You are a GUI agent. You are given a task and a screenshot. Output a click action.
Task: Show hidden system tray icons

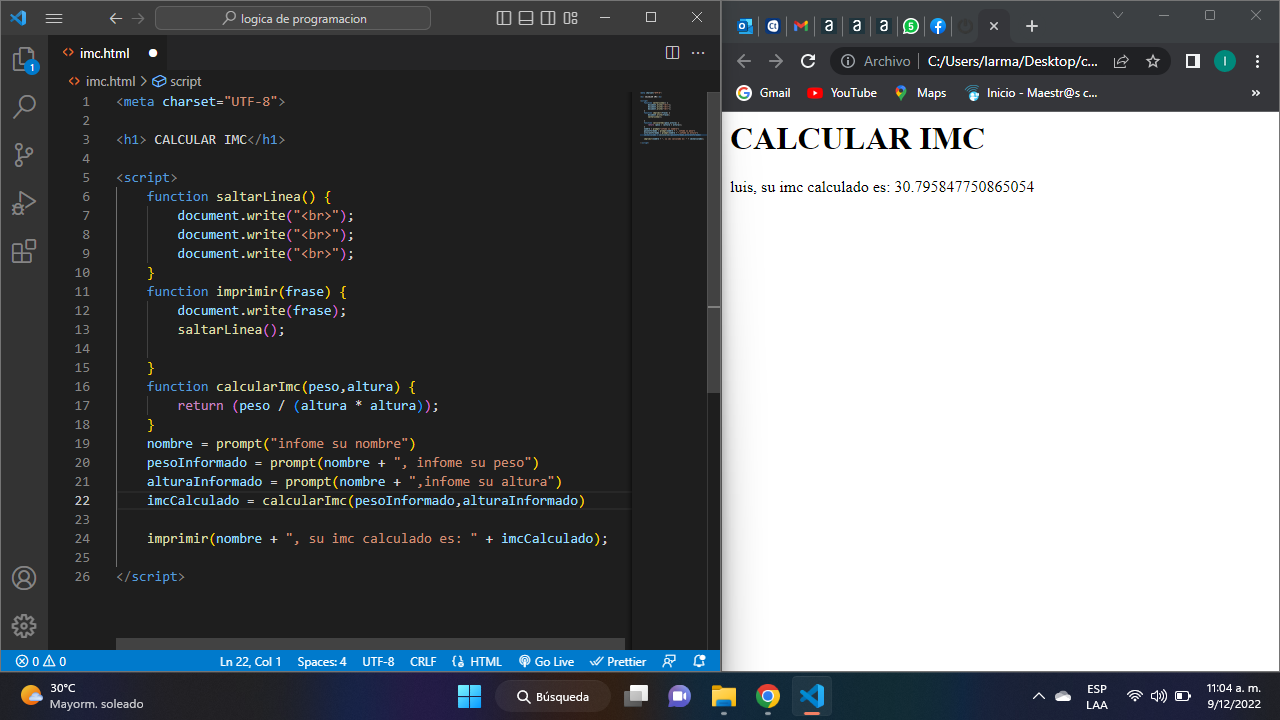[1038, 696]
